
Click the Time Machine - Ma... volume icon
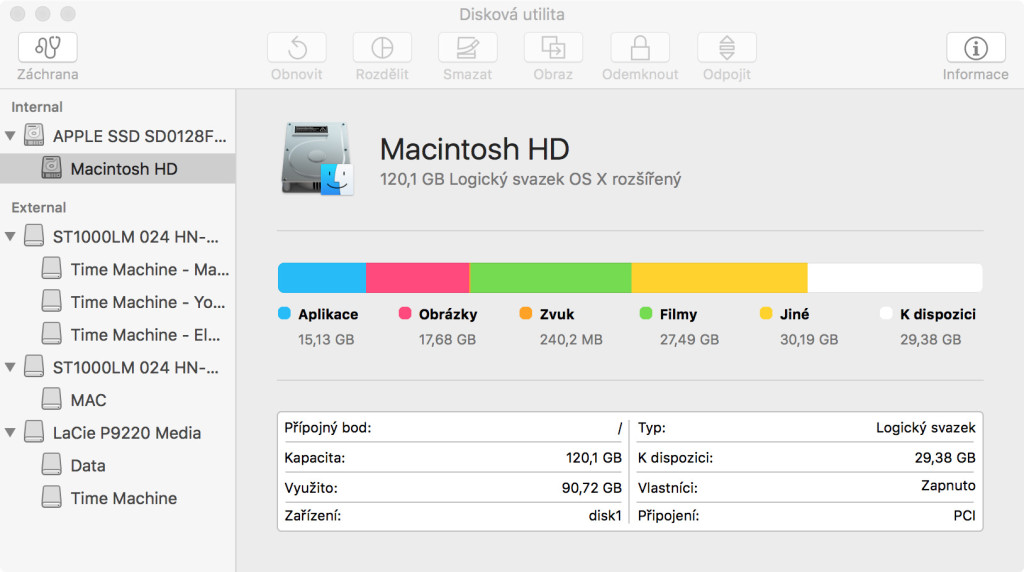coord(52,268)
